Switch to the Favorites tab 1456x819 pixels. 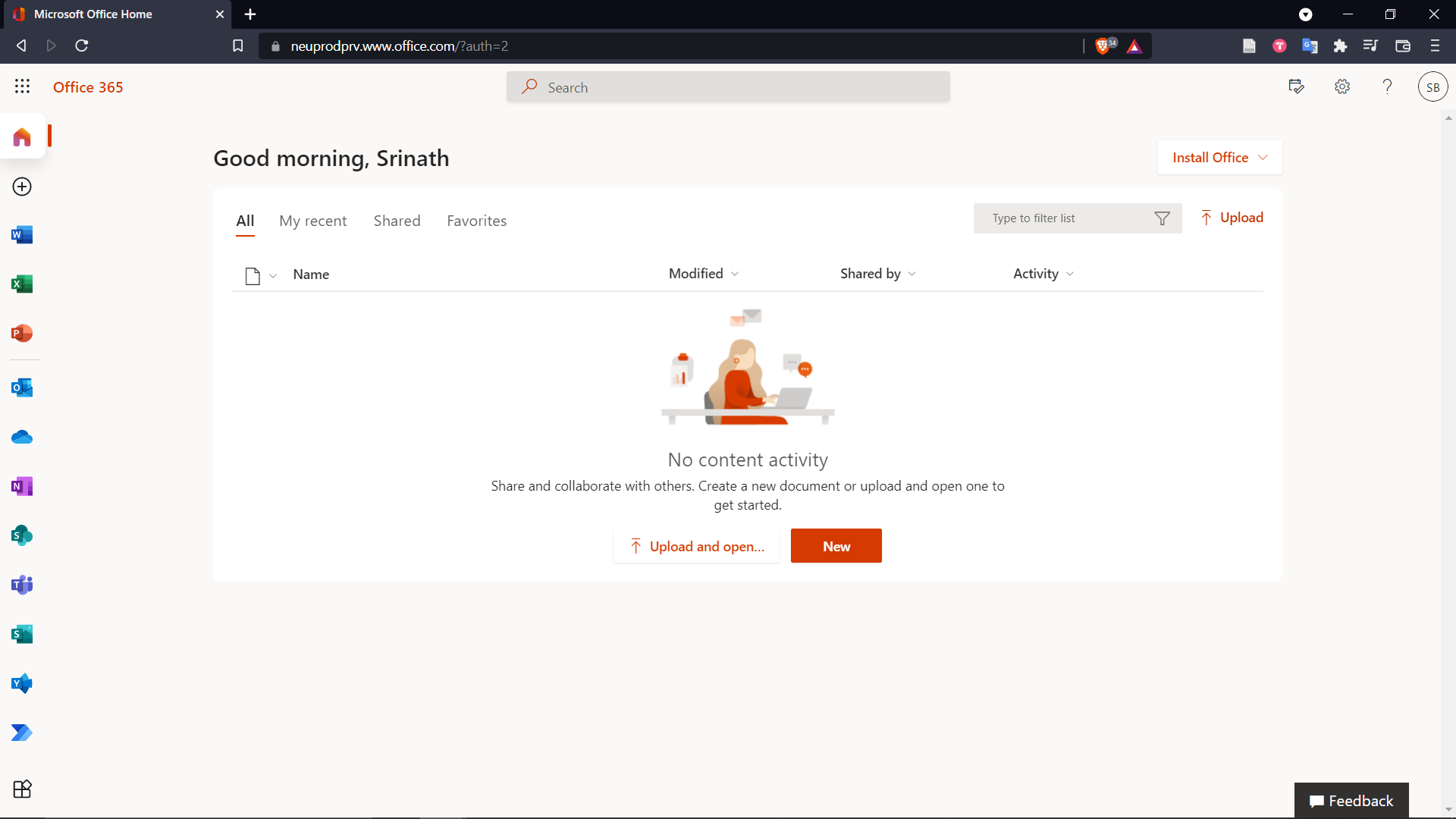pyautogui.click(x=476, y=221)
